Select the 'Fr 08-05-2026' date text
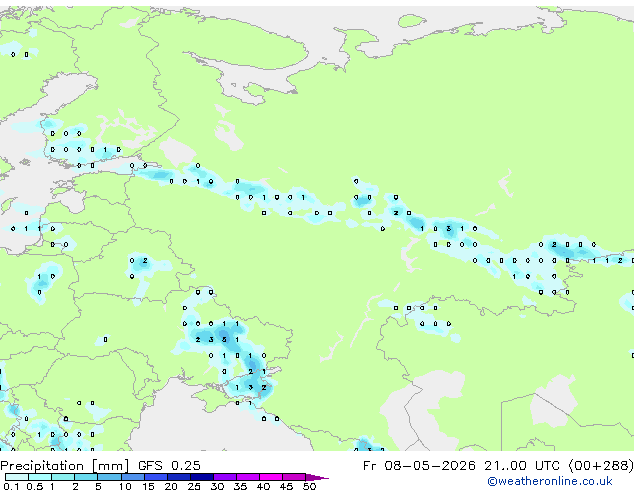Image resolution: width=634 pixels, height=490 pixels. 419,466
